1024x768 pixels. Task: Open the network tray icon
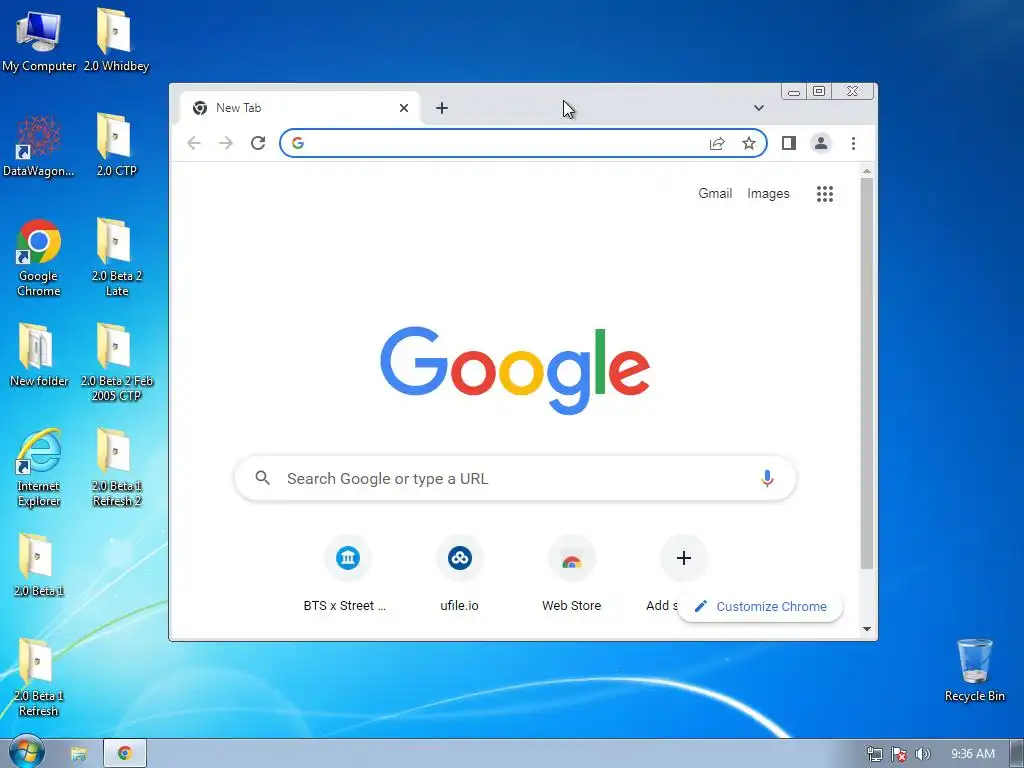click(875, 754)
